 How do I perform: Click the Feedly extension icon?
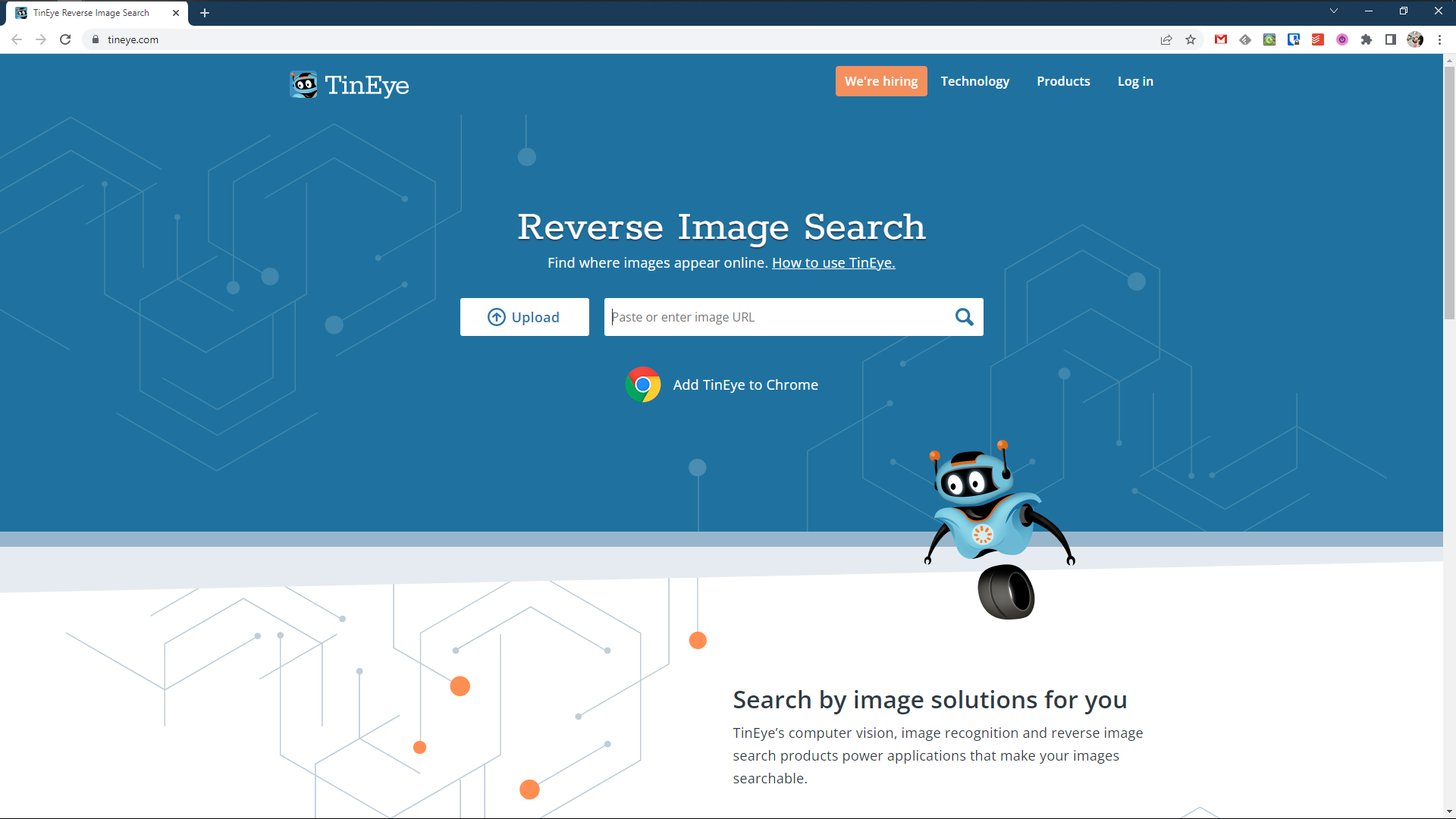pos(1245,39)
